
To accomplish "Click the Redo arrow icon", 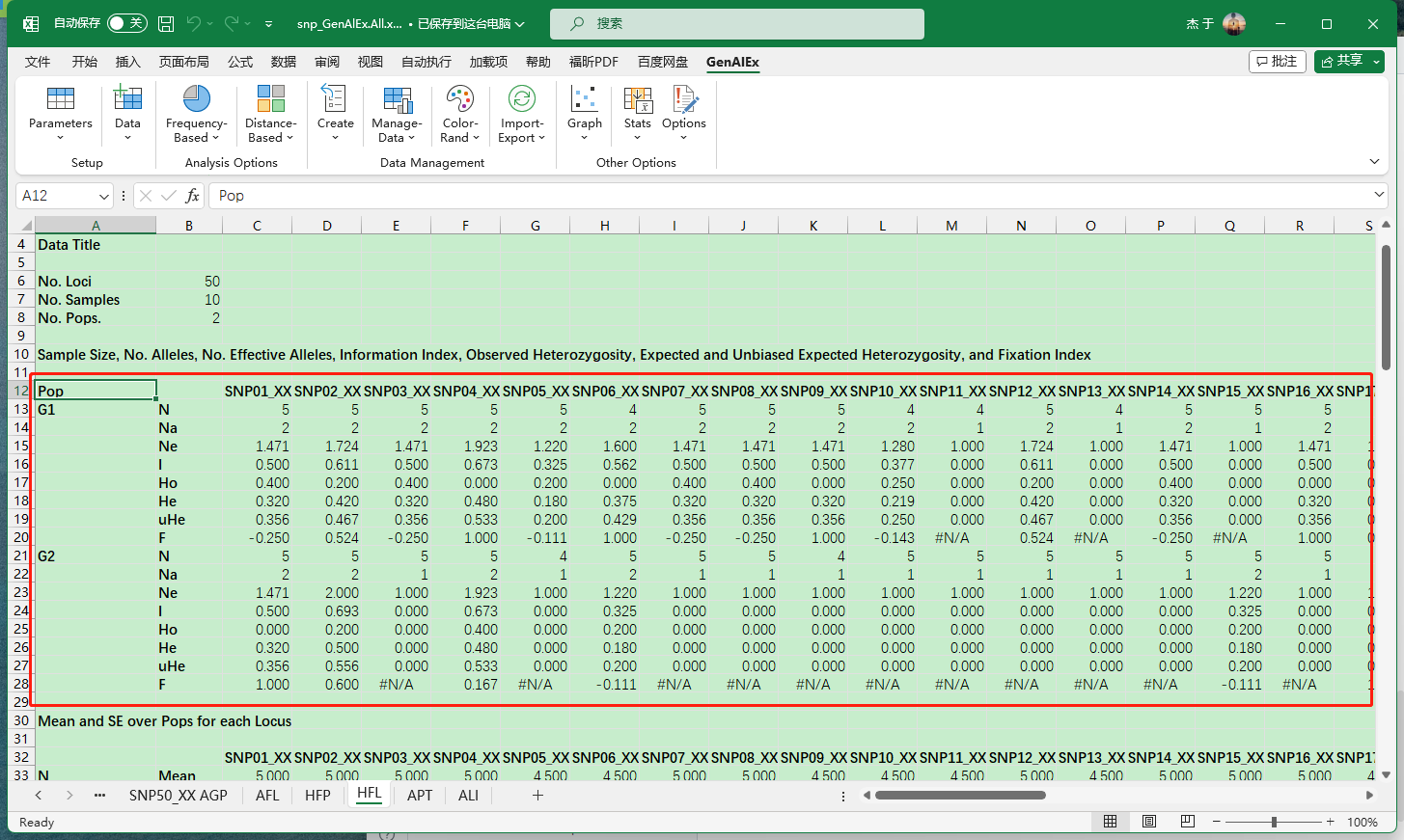I will click(x=232, y=23).
